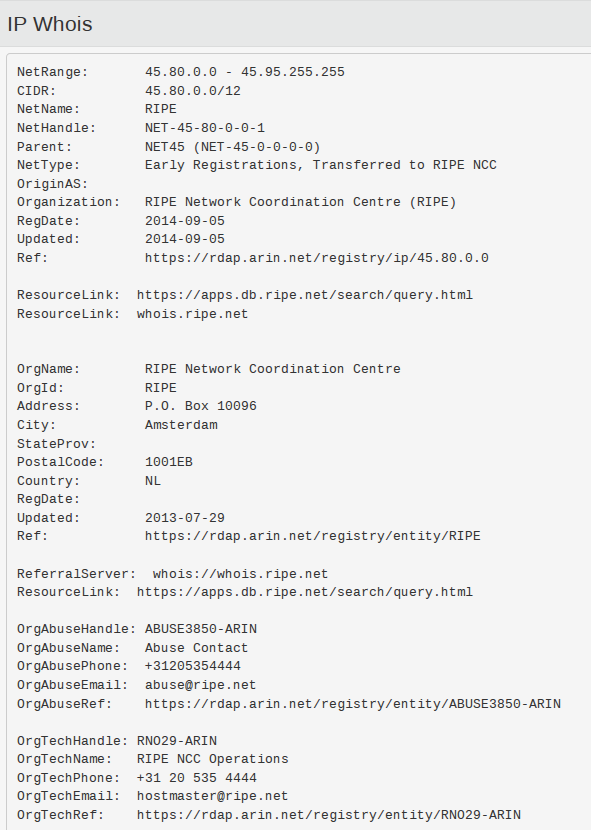Image resolution: width=591 pixels, height=830 pixels.
Task: Click the PostalCode value 1001EB
Action: [169, 462]
